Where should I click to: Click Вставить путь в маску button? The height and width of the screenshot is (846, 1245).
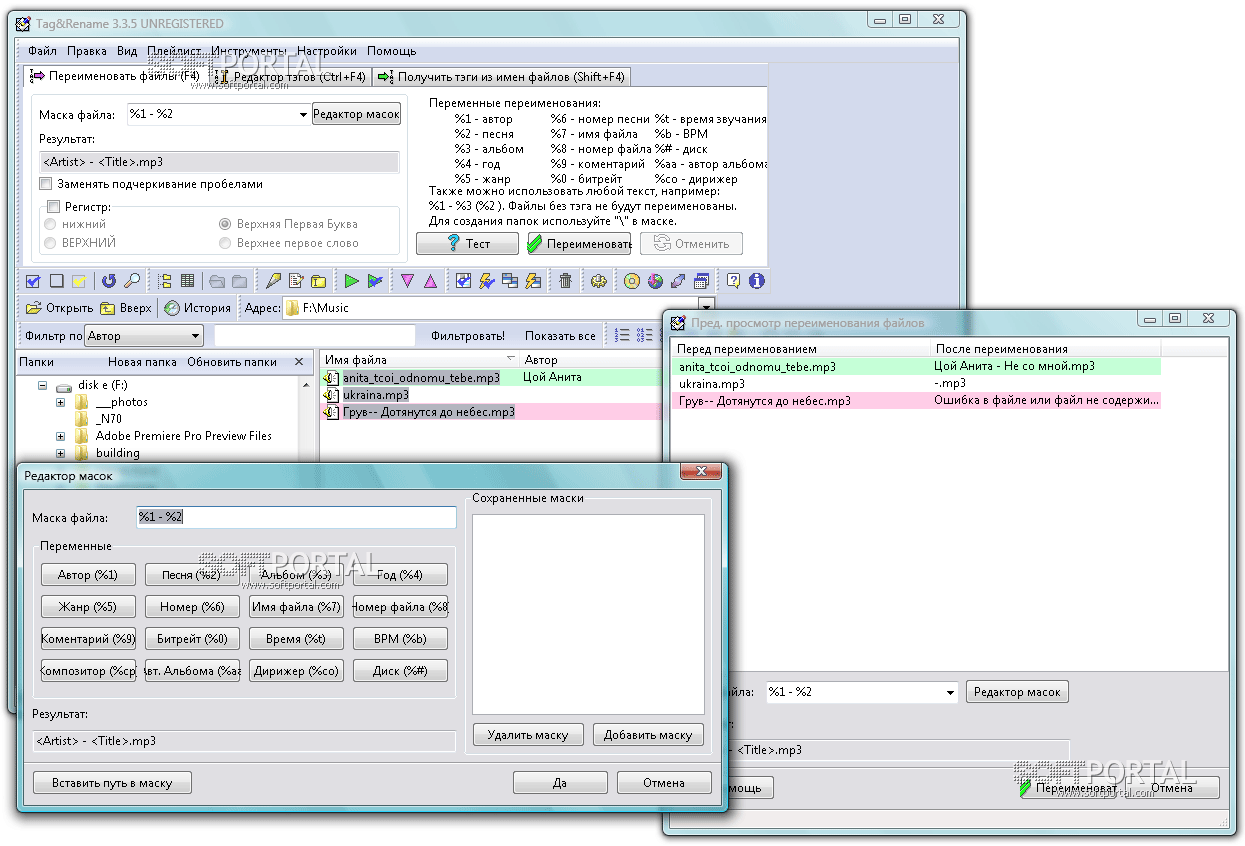point(112,783)
